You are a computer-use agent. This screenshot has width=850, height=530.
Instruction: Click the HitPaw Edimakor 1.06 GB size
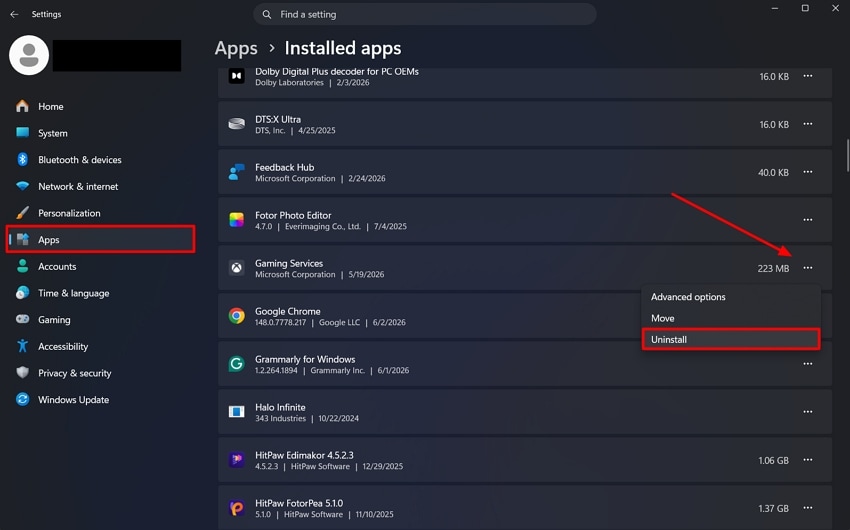click(x=773, y=460)
